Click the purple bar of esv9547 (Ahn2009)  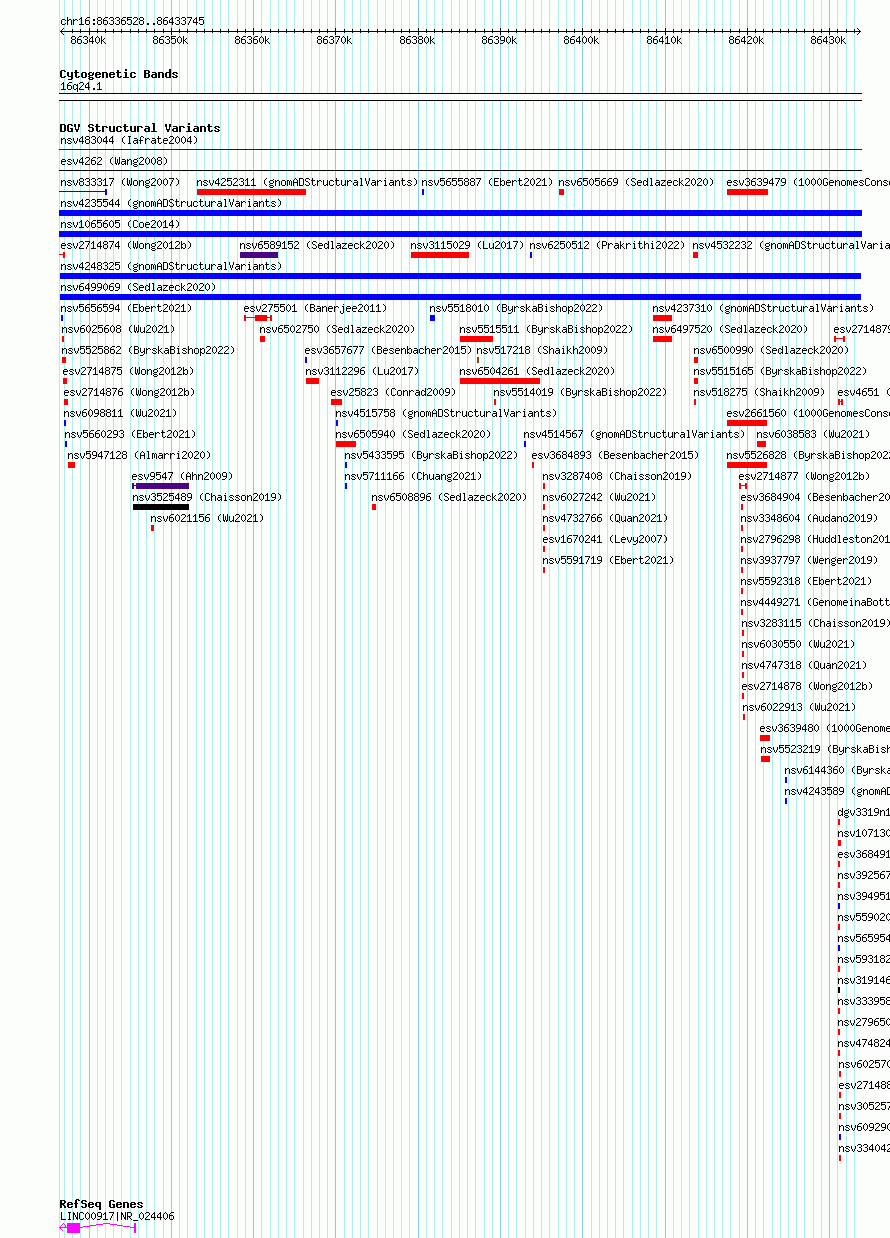(160, 486)
